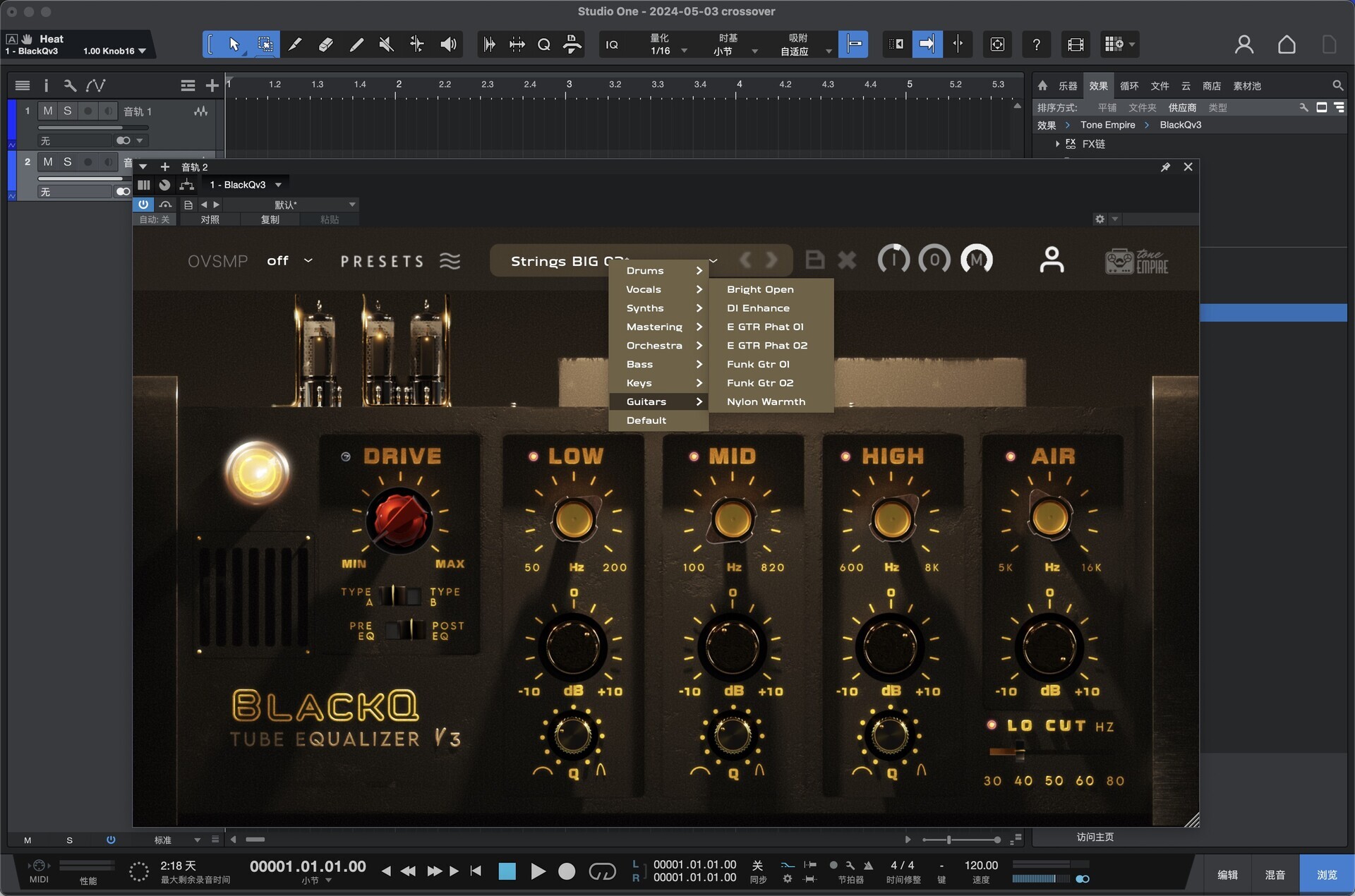This screenshot has height=896, width=1355.
Task: Go to next preset arrow
Action: click(x=773, y=260)
